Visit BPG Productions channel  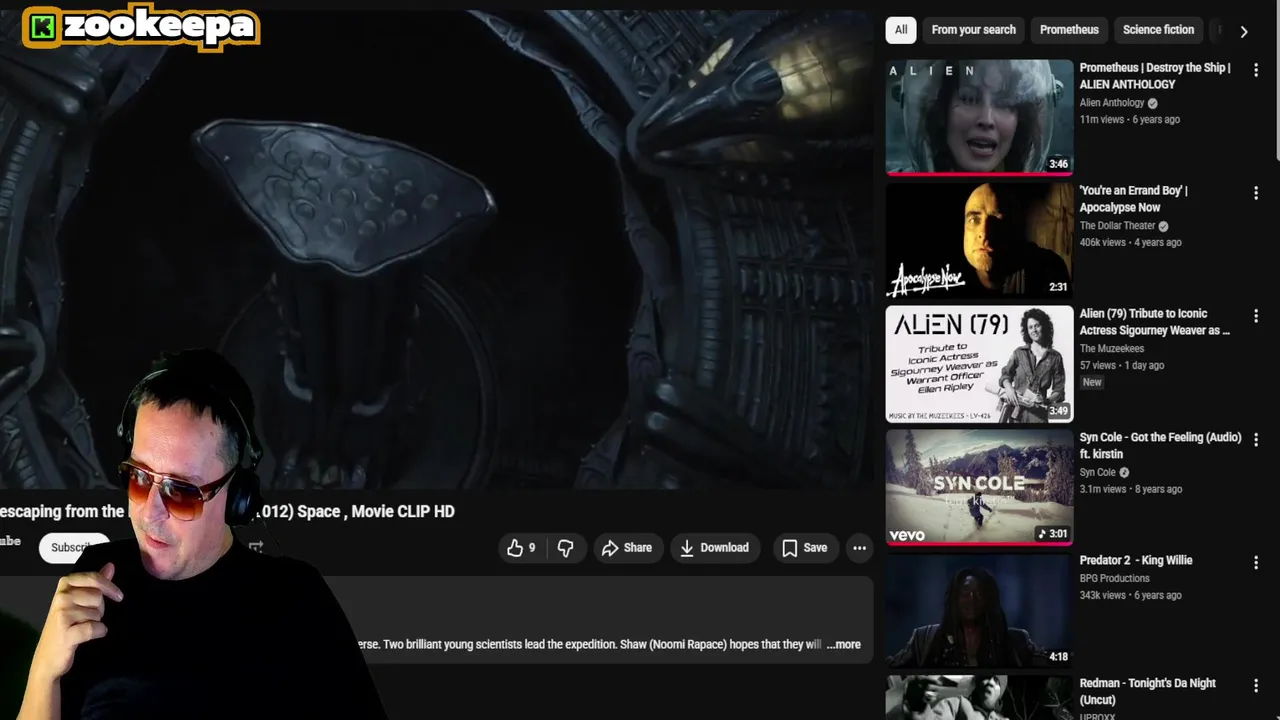click(x=1114, y=578)
